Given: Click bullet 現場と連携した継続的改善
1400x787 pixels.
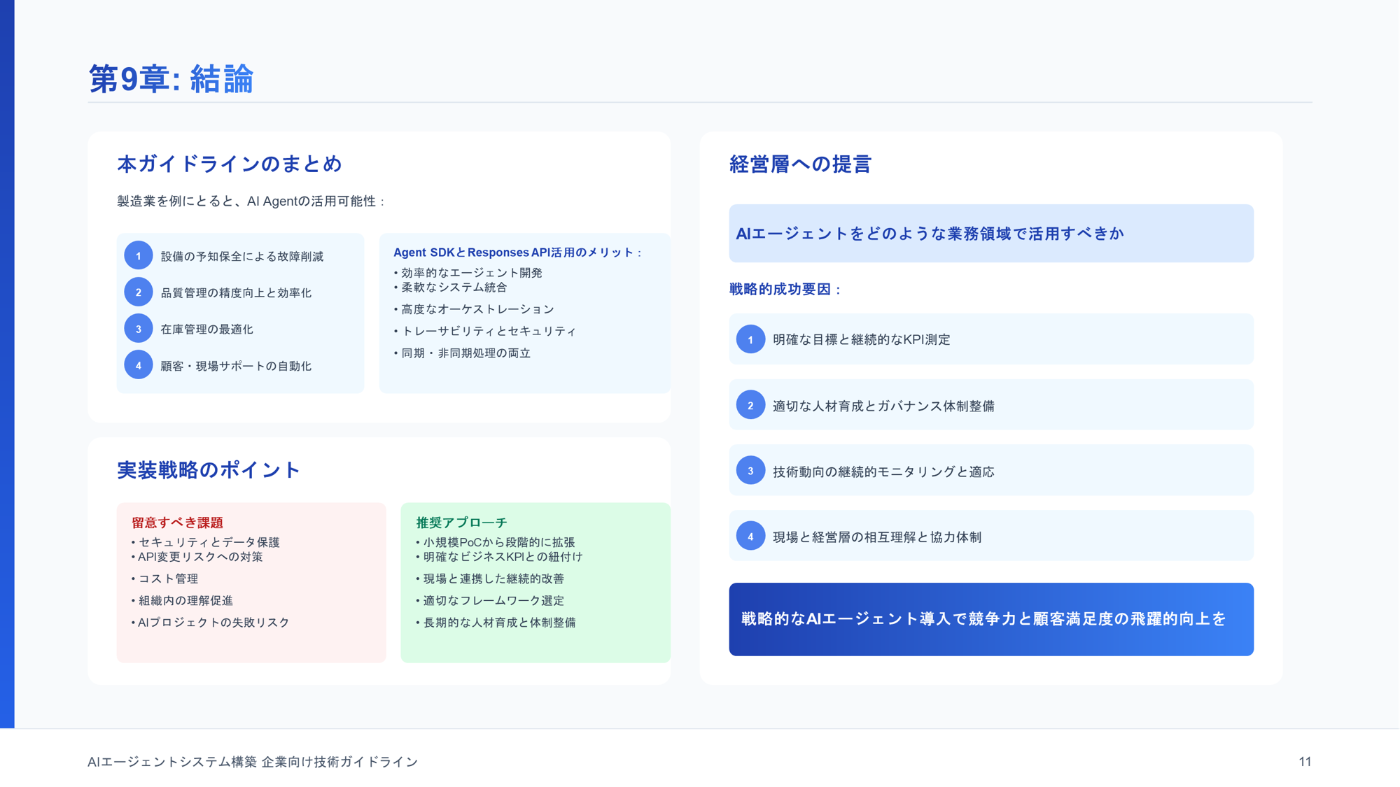Looking at the screenshot, I should pos(490,578).
